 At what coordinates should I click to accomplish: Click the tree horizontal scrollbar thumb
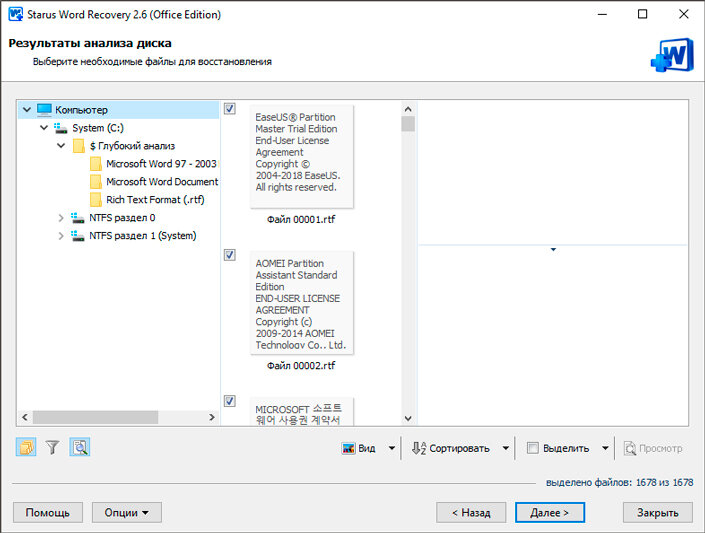pos(95,417)
